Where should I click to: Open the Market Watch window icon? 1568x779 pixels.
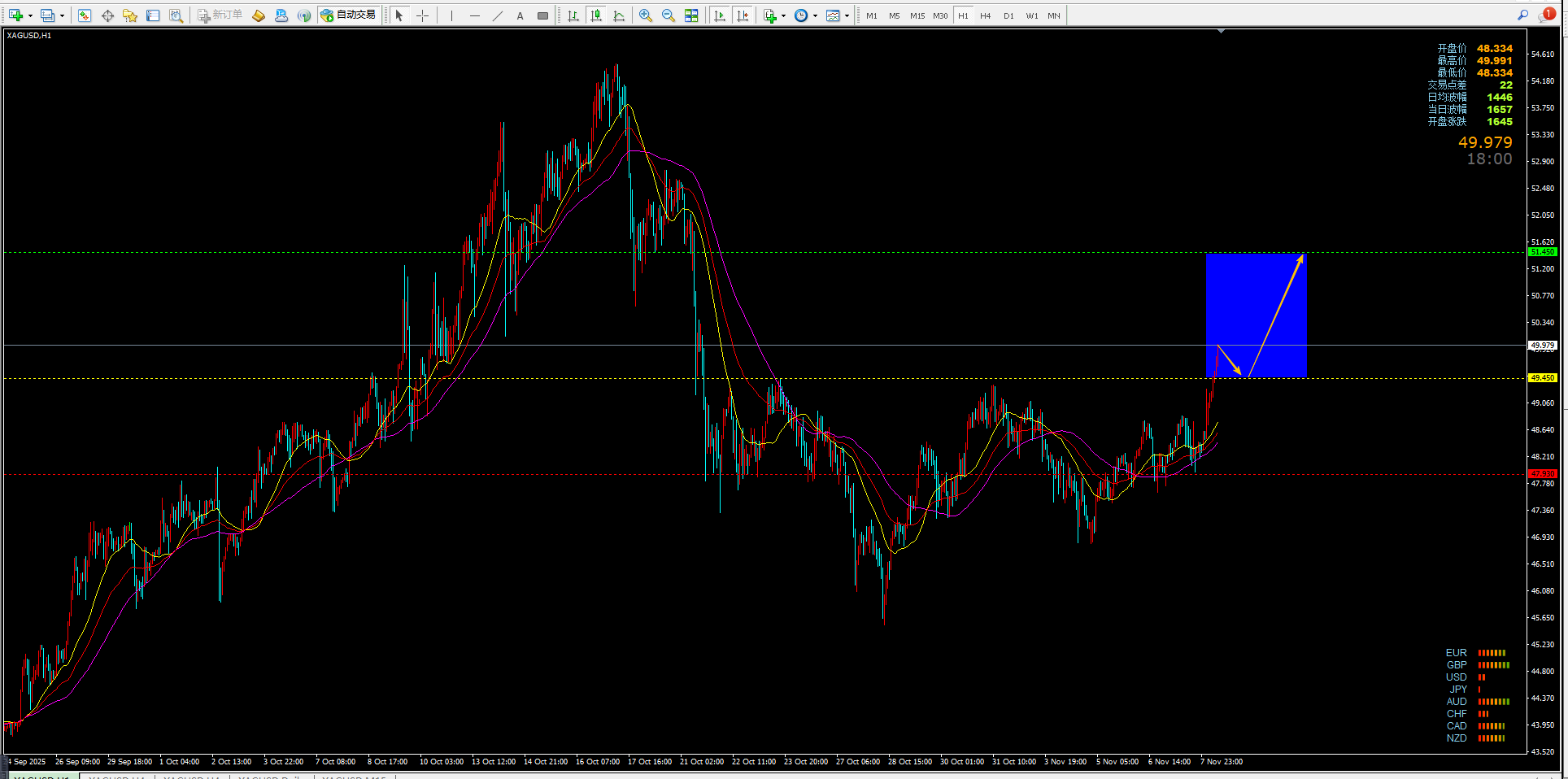85,15
